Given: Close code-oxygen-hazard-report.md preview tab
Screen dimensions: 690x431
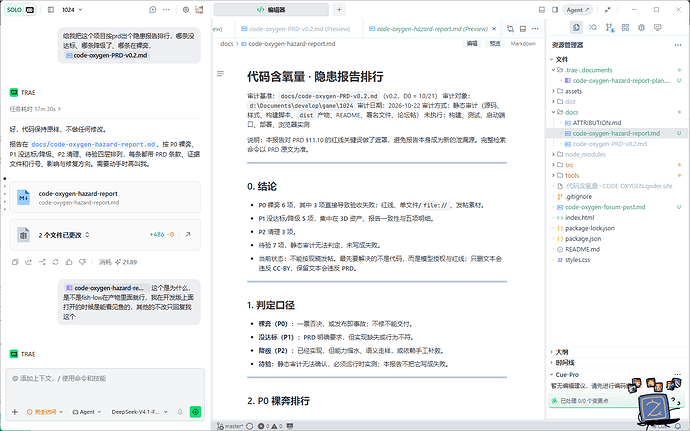Looking at the screenshot, I should coord(494,29).
